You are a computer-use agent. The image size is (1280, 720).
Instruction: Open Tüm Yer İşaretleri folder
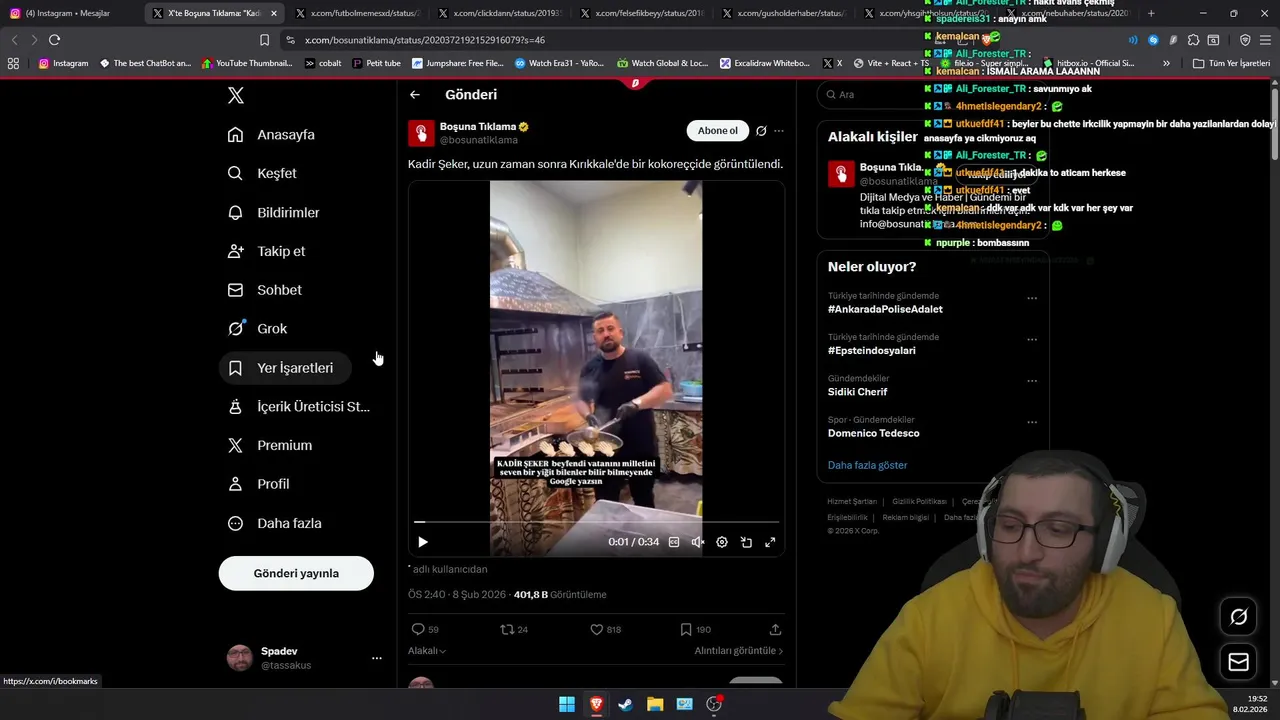click(x=1232, y=63)
